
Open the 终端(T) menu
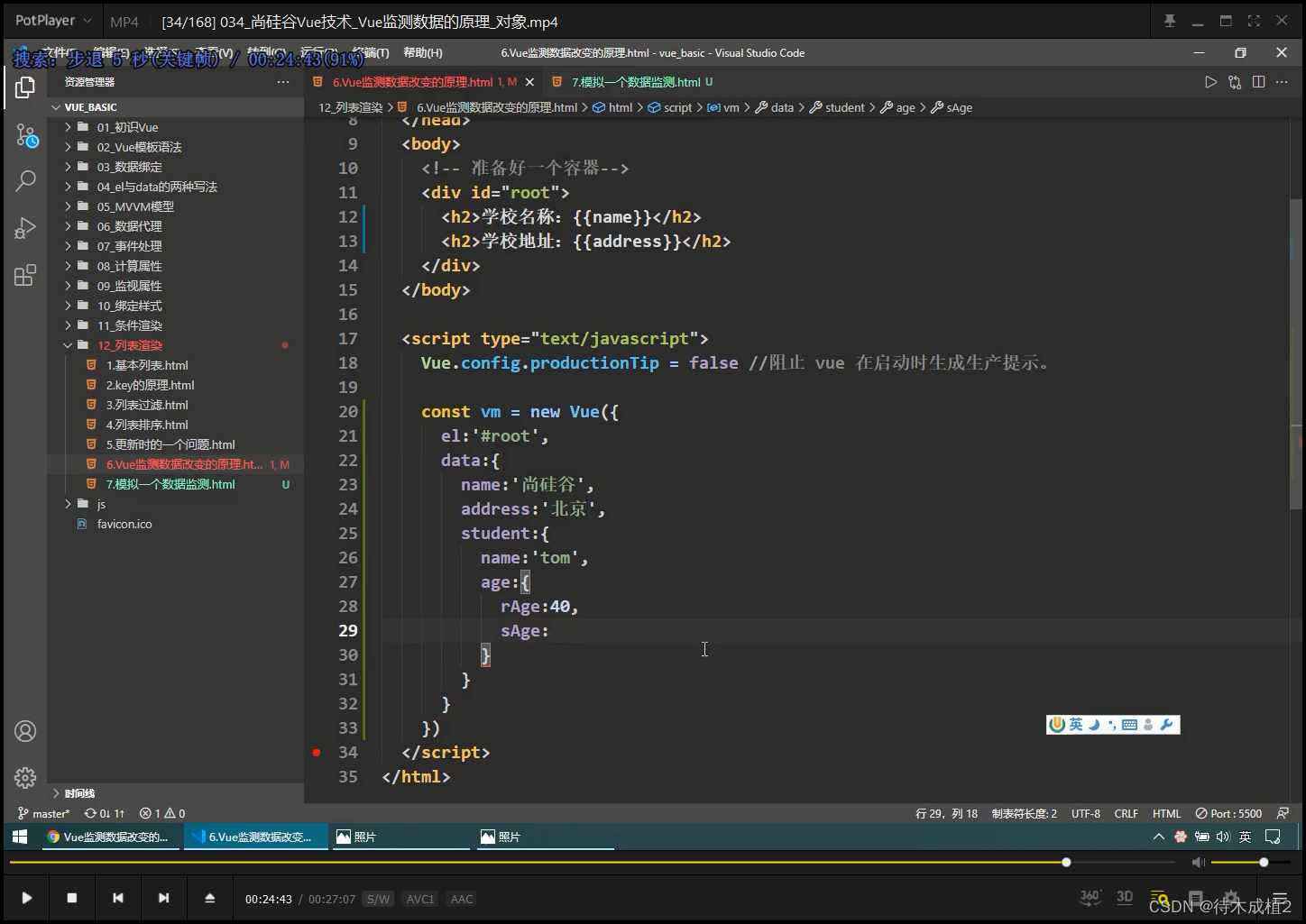[371, 53]
